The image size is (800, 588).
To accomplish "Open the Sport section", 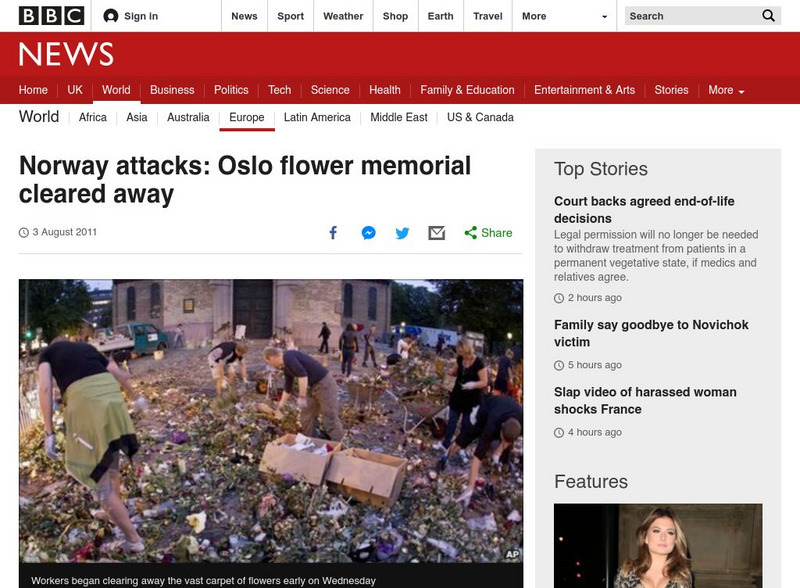I will click(290, 16).
